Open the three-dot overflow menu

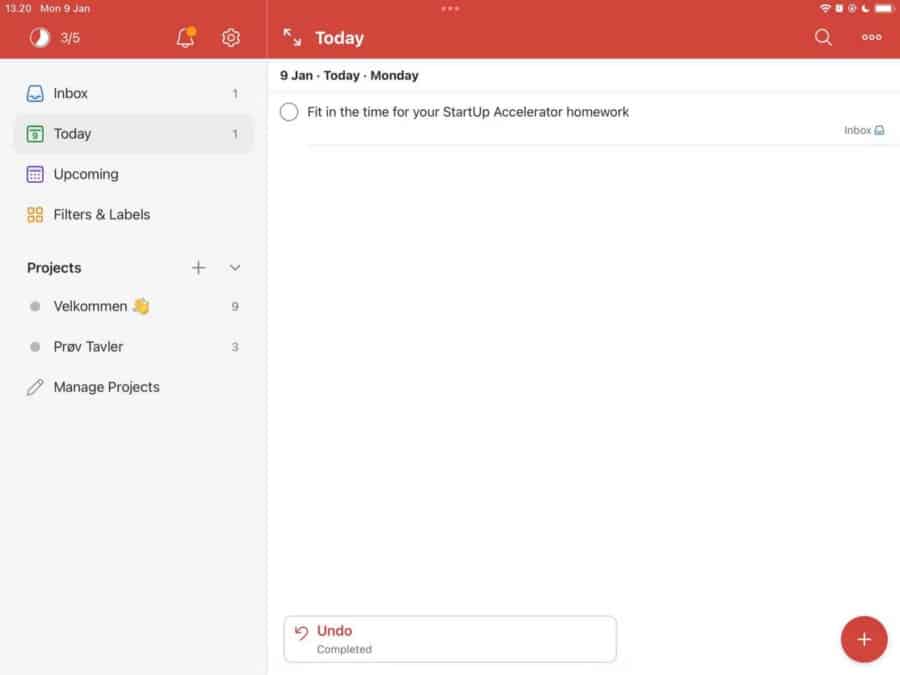pyautogui.click(x=871, y=37)
